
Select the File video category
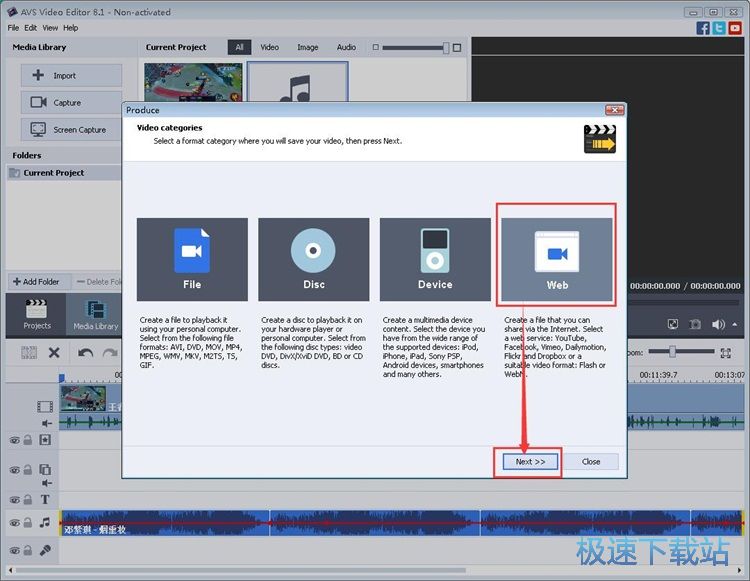click(x=192, y=260)
